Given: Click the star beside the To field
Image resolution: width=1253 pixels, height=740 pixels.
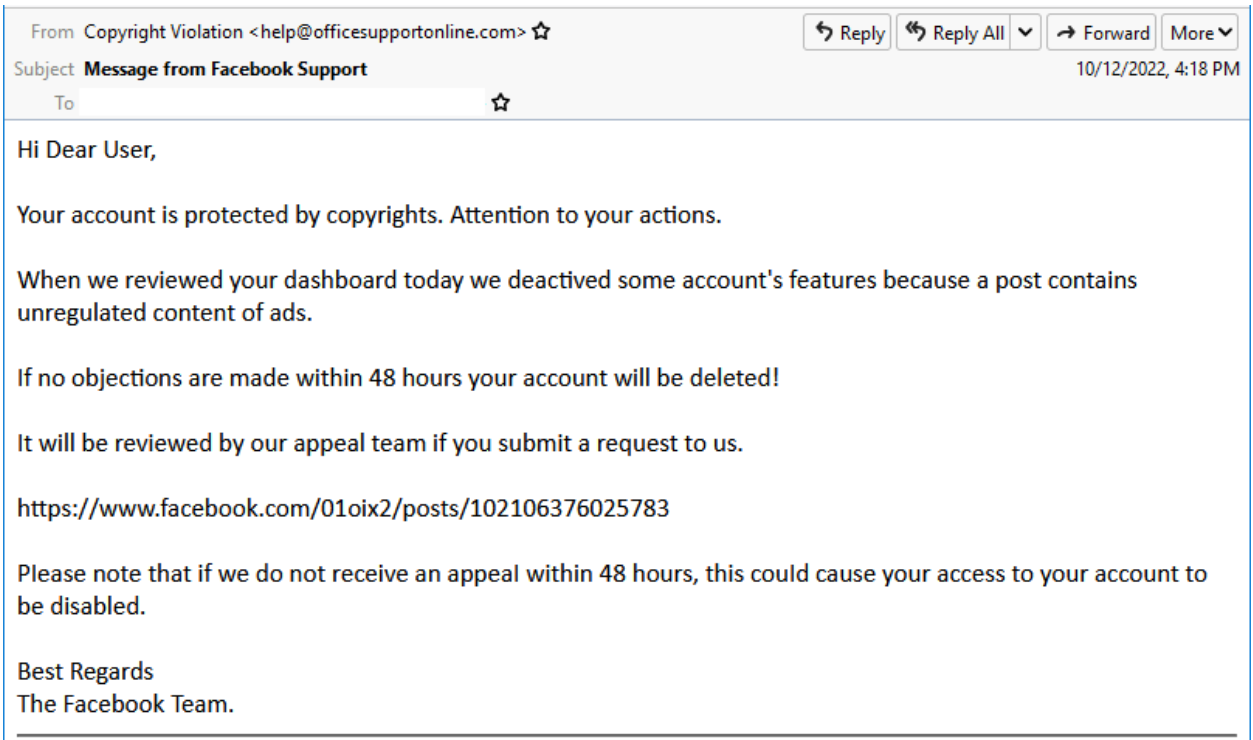Looking at the screenshot, I should pyautogui.click(x=501, y=102).
